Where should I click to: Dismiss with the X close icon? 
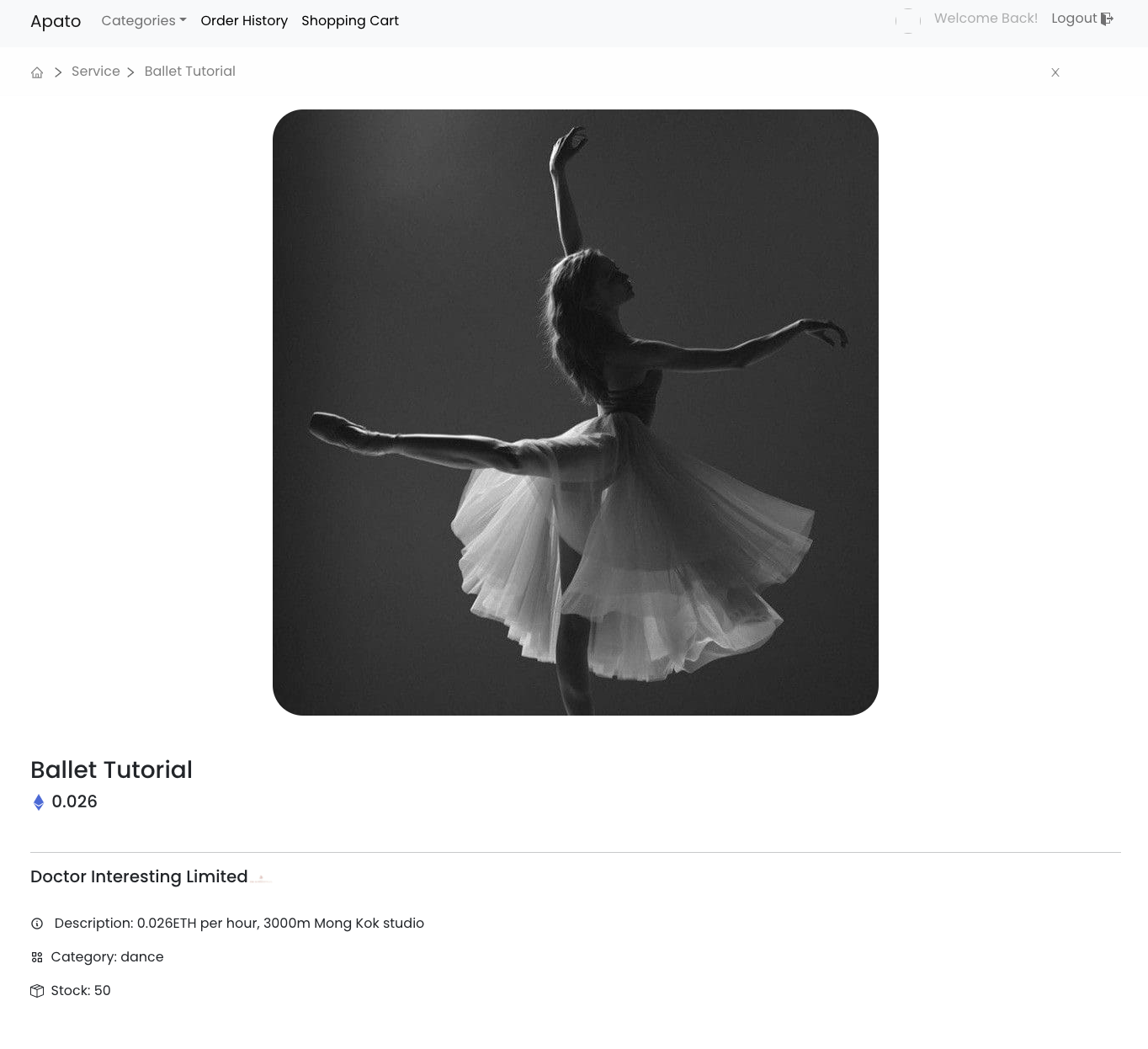(1055, 72)
